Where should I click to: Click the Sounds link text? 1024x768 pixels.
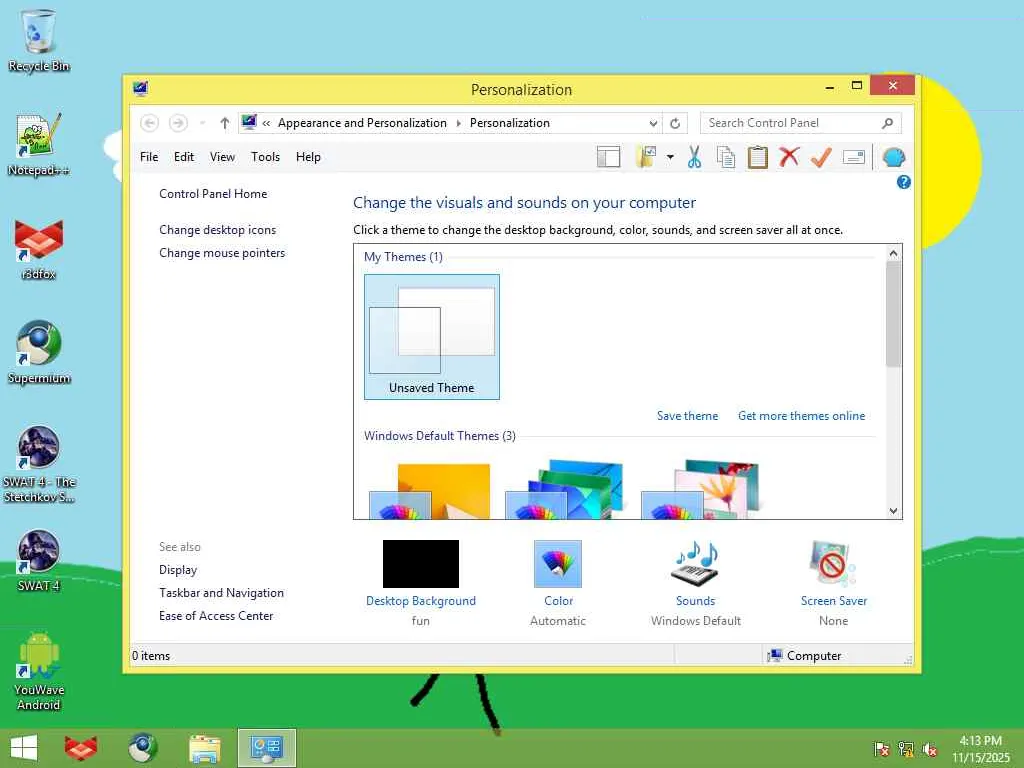[696, 601]
